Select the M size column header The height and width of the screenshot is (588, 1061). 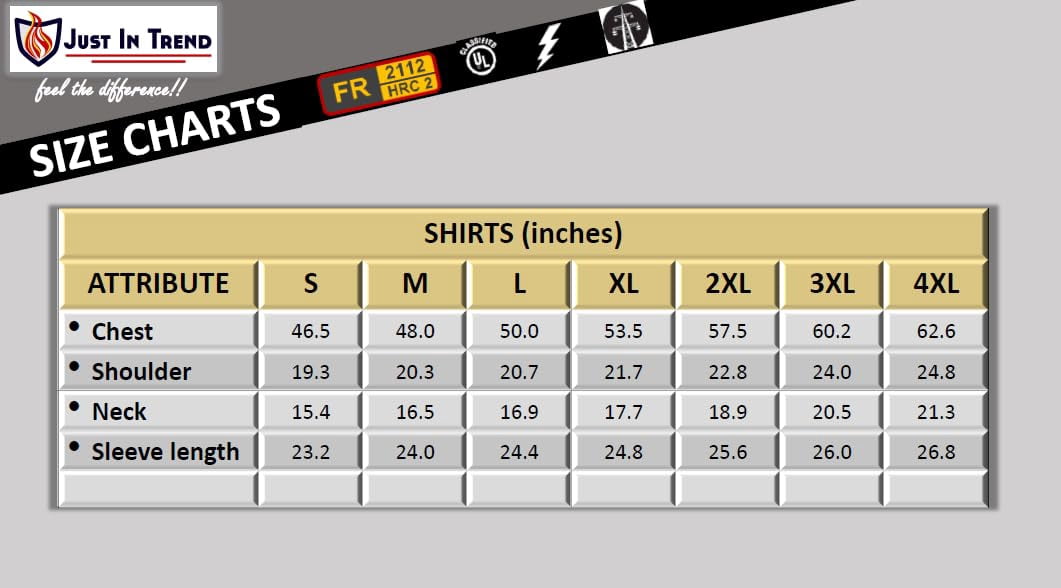pos(415,283)
